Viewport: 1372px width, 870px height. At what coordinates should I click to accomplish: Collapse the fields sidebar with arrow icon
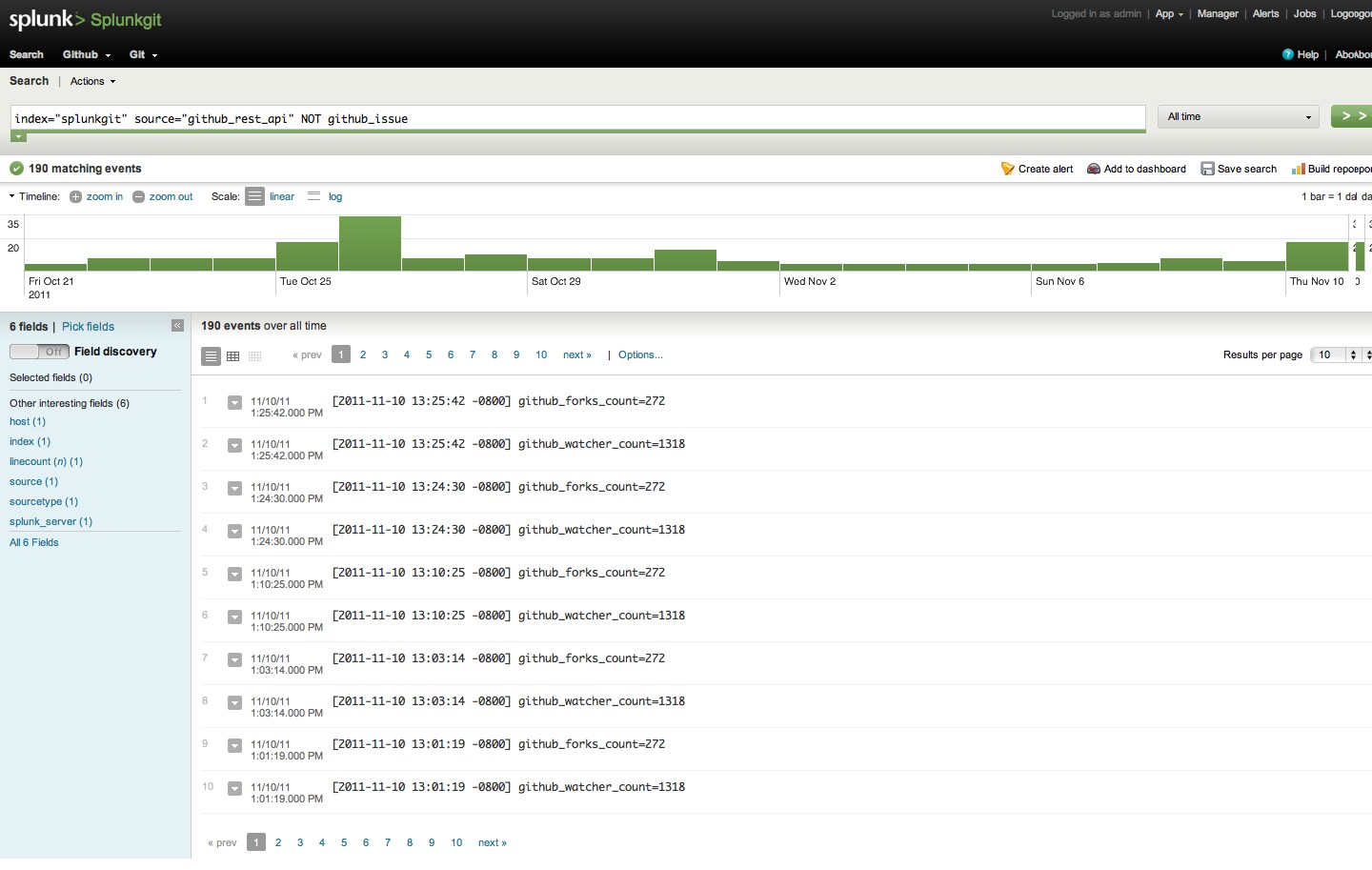pyautogui.click(x=177, y=326)
